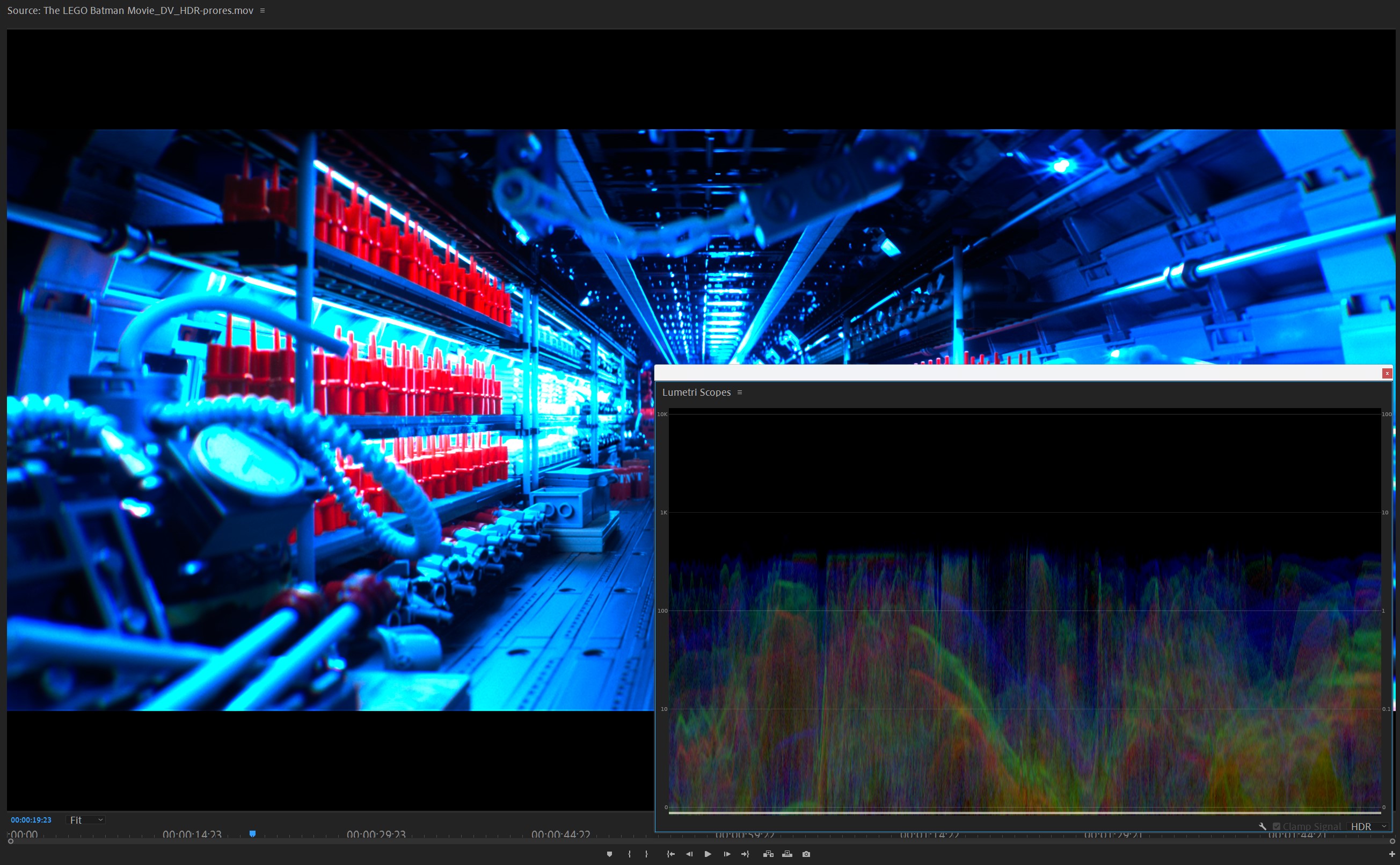Open the Button Editor plus icon
The image size is (1400, 865).
[x=1392, y=854]
